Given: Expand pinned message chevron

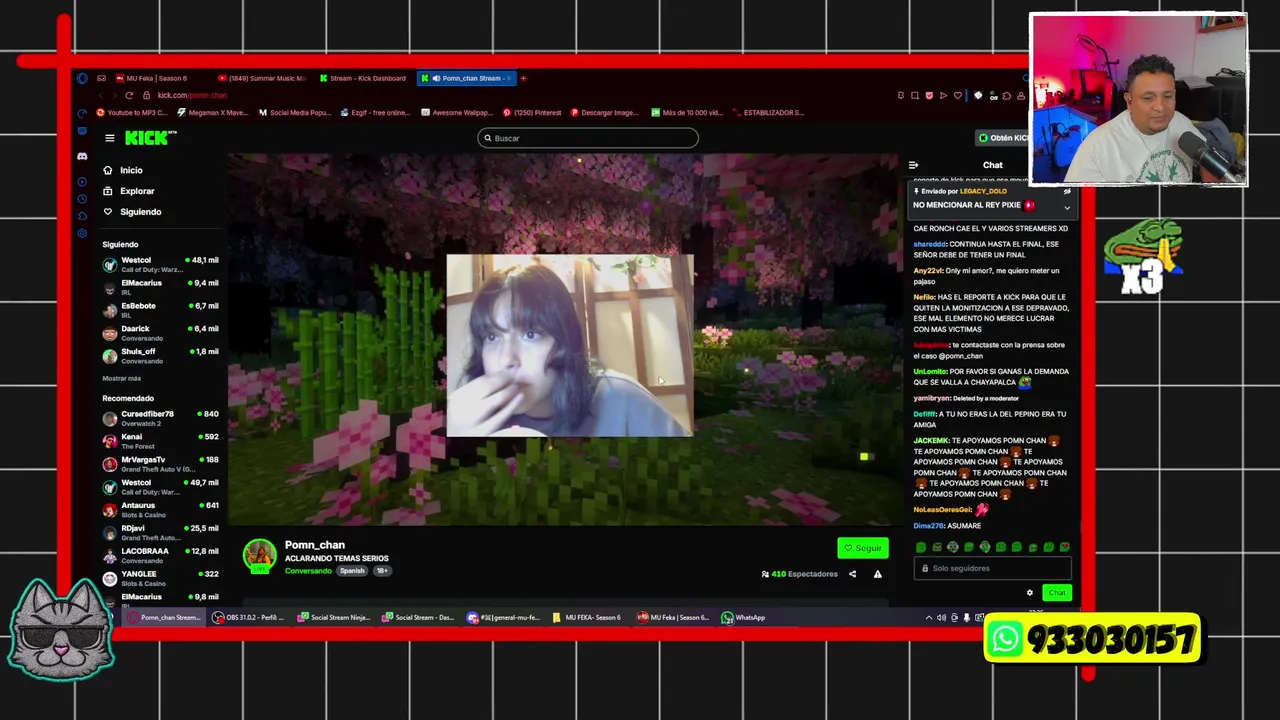Looking at the screenshot, I should [1067, 208].
